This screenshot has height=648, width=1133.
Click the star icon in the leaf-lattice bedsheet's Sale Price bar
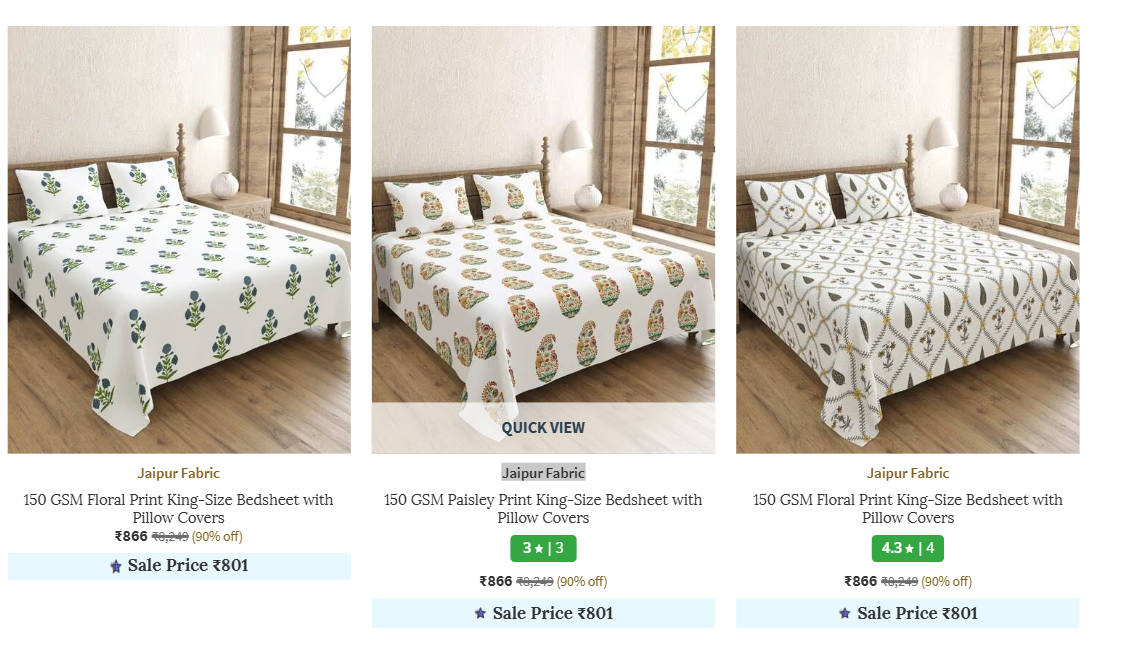tap(845, 614)
